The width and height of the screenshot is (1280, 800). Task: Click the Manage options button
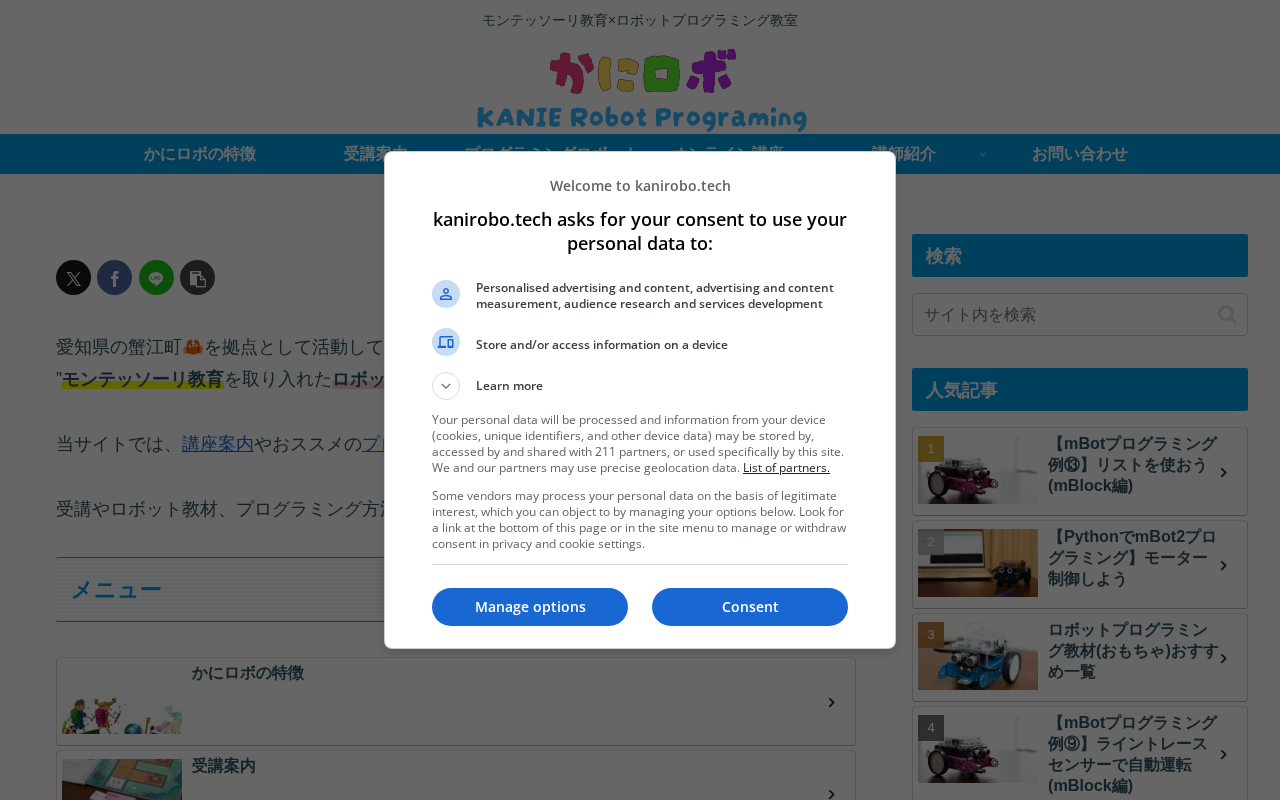click(530, 607)
